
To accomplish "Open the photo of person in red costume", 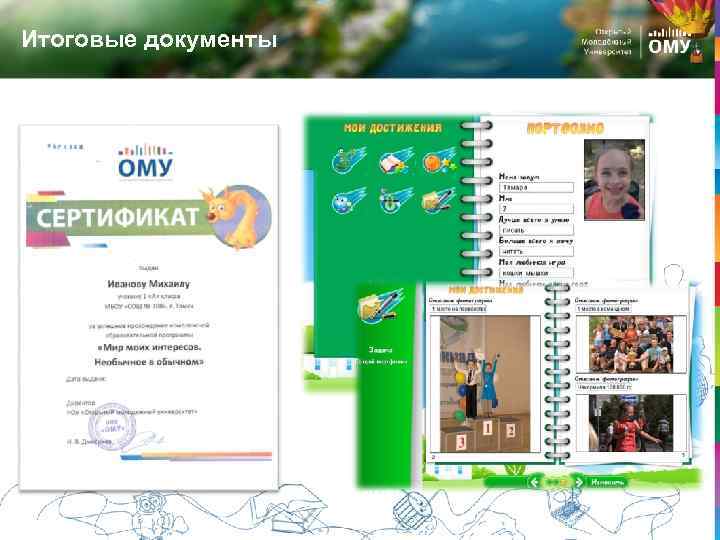I will click(x=631, y=423).
